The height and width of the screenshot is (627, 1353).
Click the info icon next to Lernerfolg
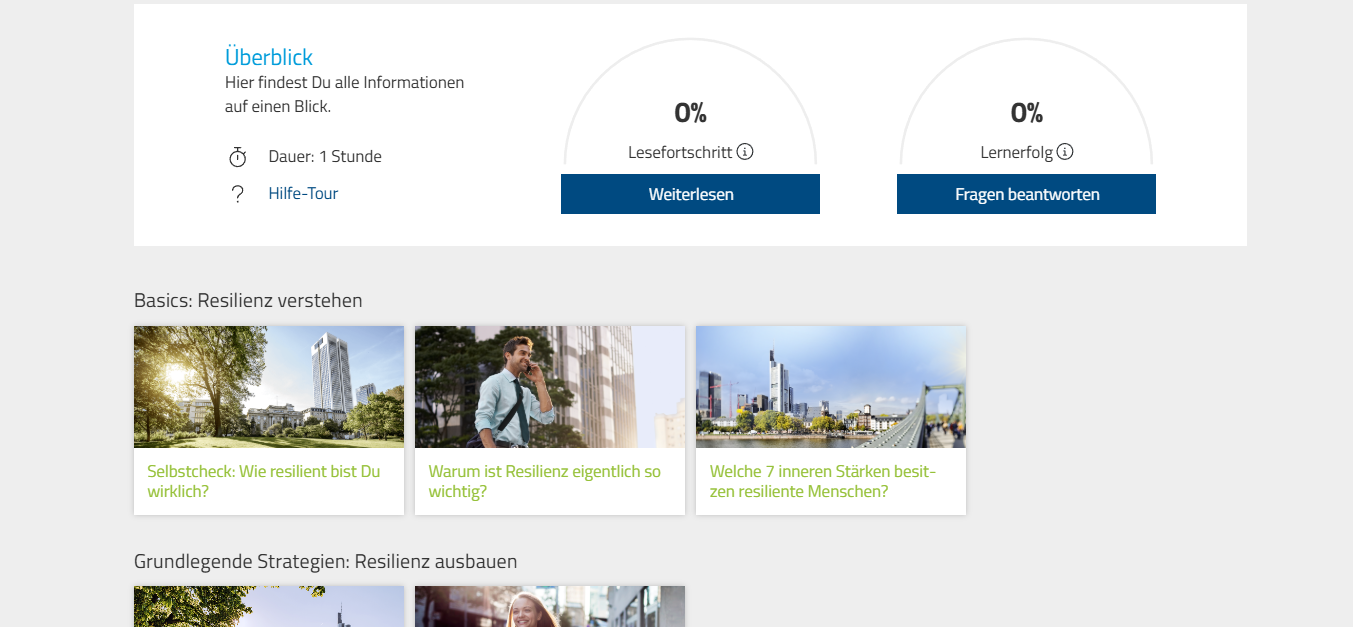coord(1065,152)
